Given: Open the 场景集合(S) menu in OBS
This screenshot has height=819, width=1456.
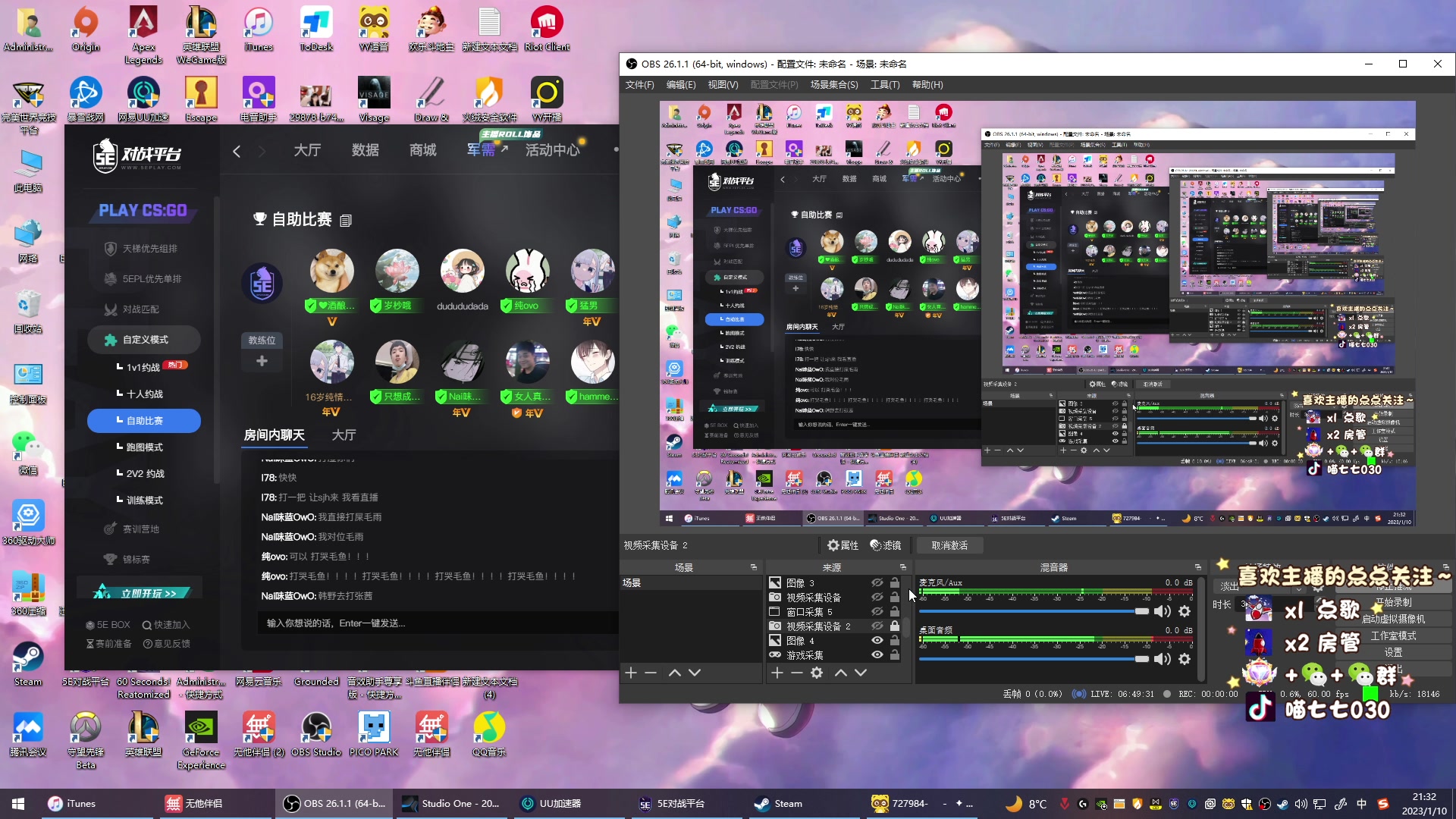Looking at the screenshot, I should (x=834, y=85).
